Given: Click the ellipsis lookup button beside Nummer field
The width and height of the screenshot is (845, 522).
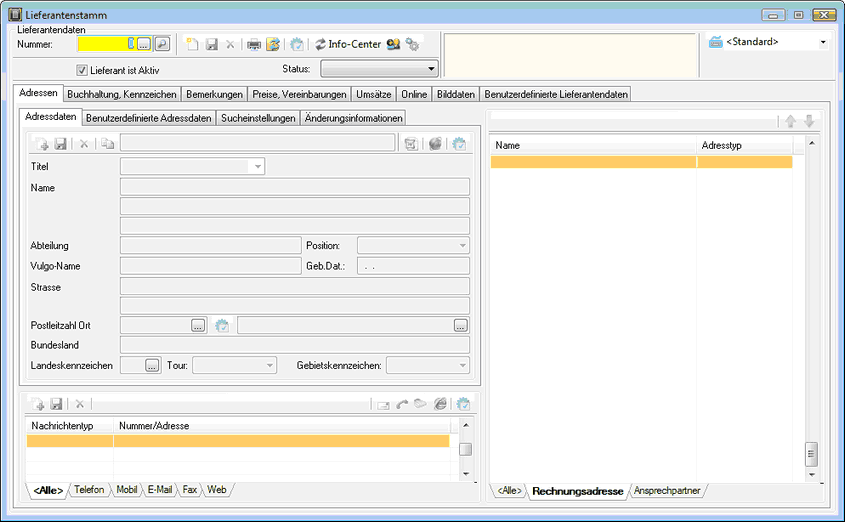Looking at the screenshot, I should pyautogui.click(x=144, y=44).
